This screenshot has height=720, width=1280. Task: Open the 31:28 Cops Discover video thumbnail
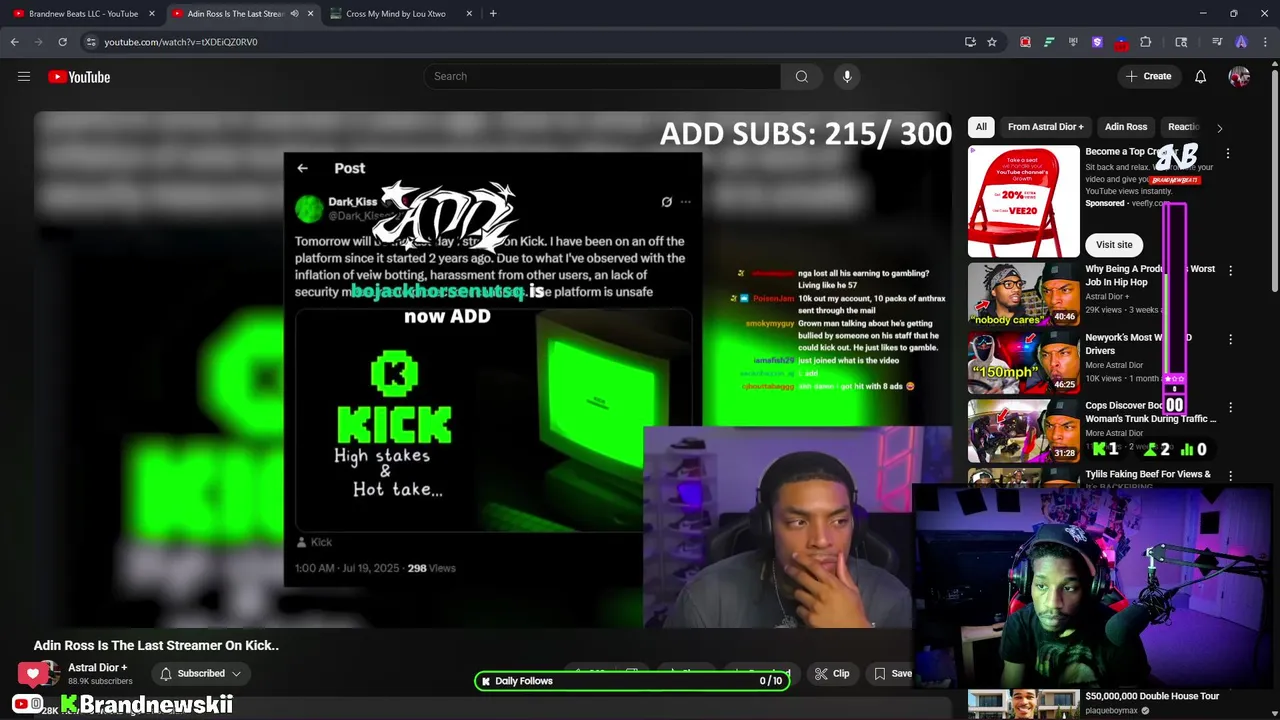point(1023,430)
